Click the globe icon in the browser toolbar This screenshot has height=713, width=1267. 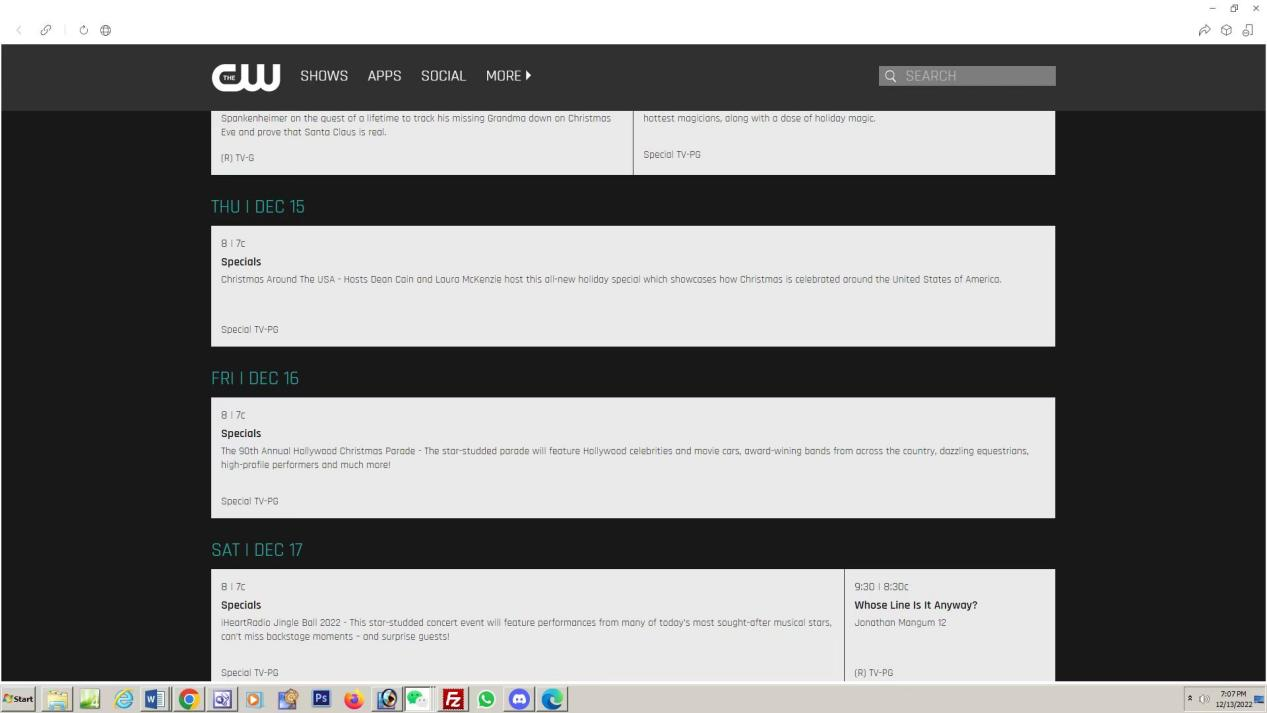pyautogui.click(x=105, y=30)
